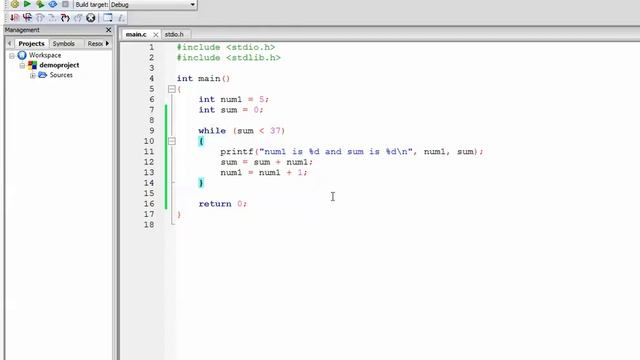Click the 'int main()' line
This screenshot has height=360, width=640.
[x=203, y=78]
